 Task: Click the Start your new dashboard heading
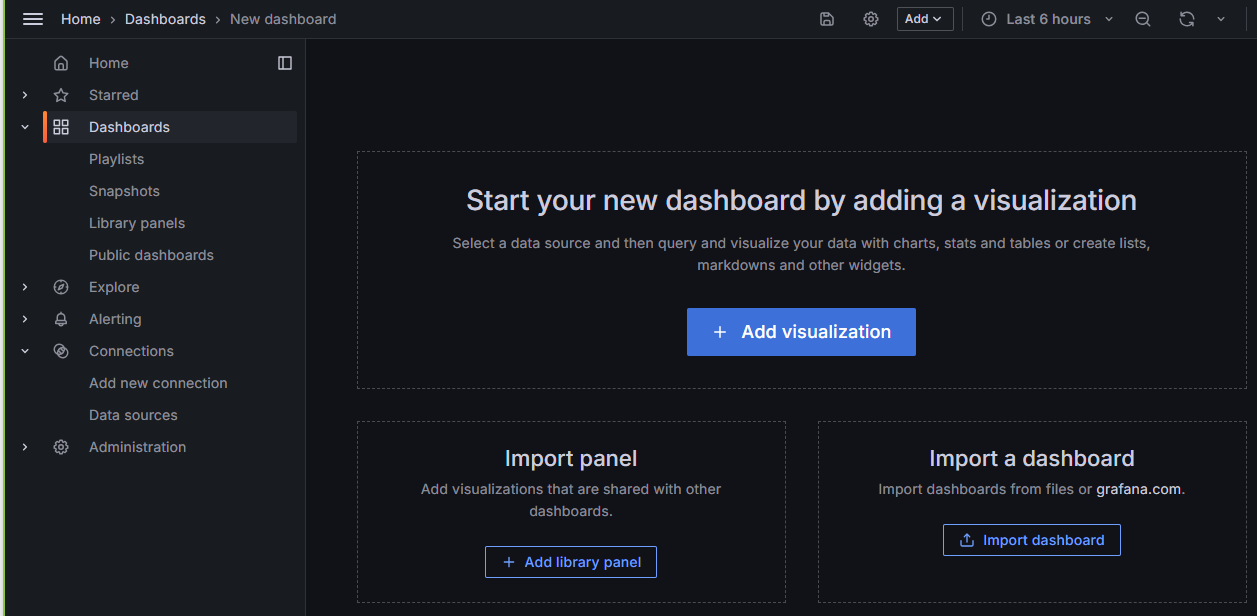click(801, 200)
